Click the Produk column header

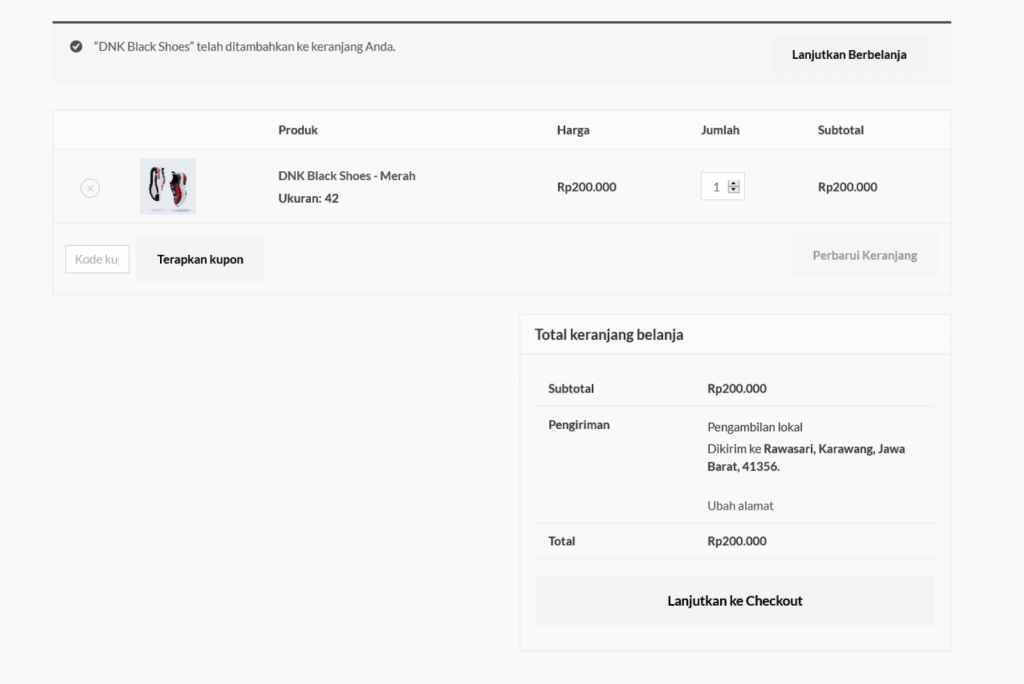pyautogui.click(x=298, y=130)
